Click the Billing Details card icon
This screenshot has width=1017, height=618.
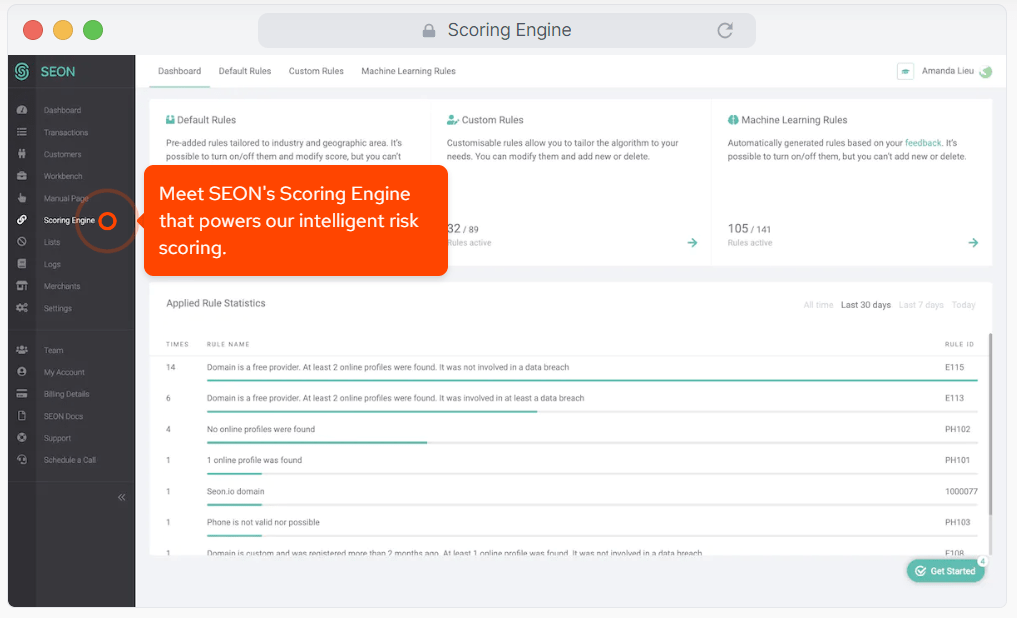(22, 394)
